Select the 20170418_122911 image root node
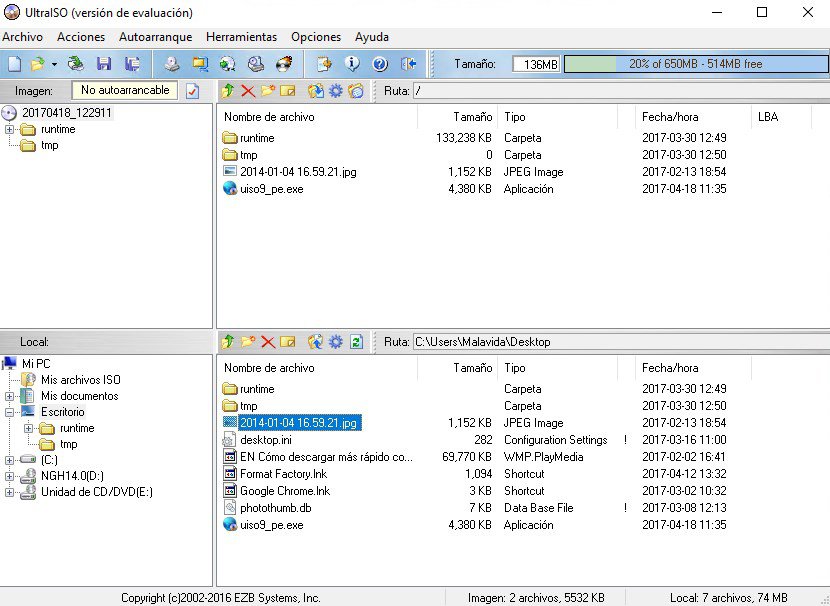The height and width of the screenshot is (606, 830). pos(67,113)
